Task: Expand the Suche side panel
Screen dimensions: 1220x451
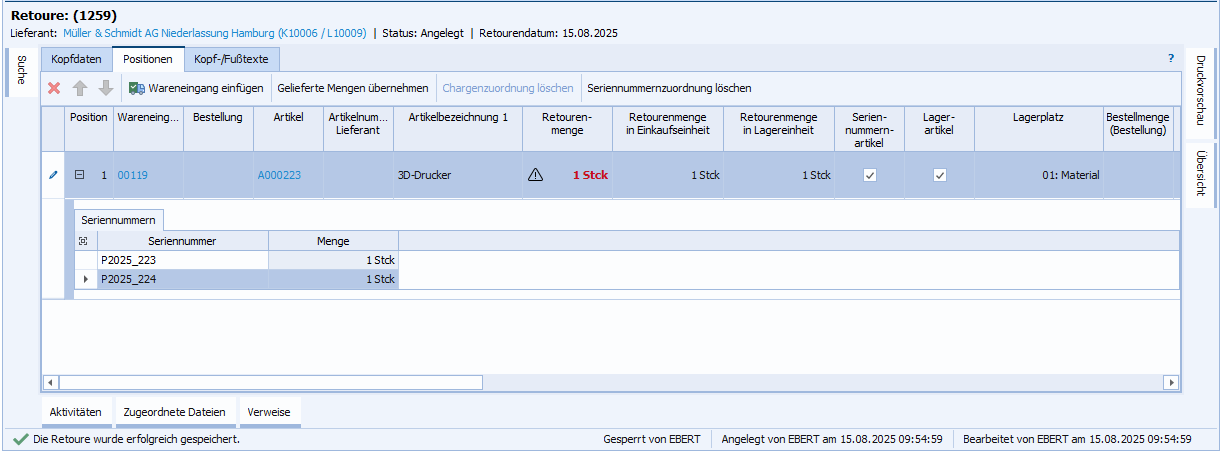Action: pos(21,70)
